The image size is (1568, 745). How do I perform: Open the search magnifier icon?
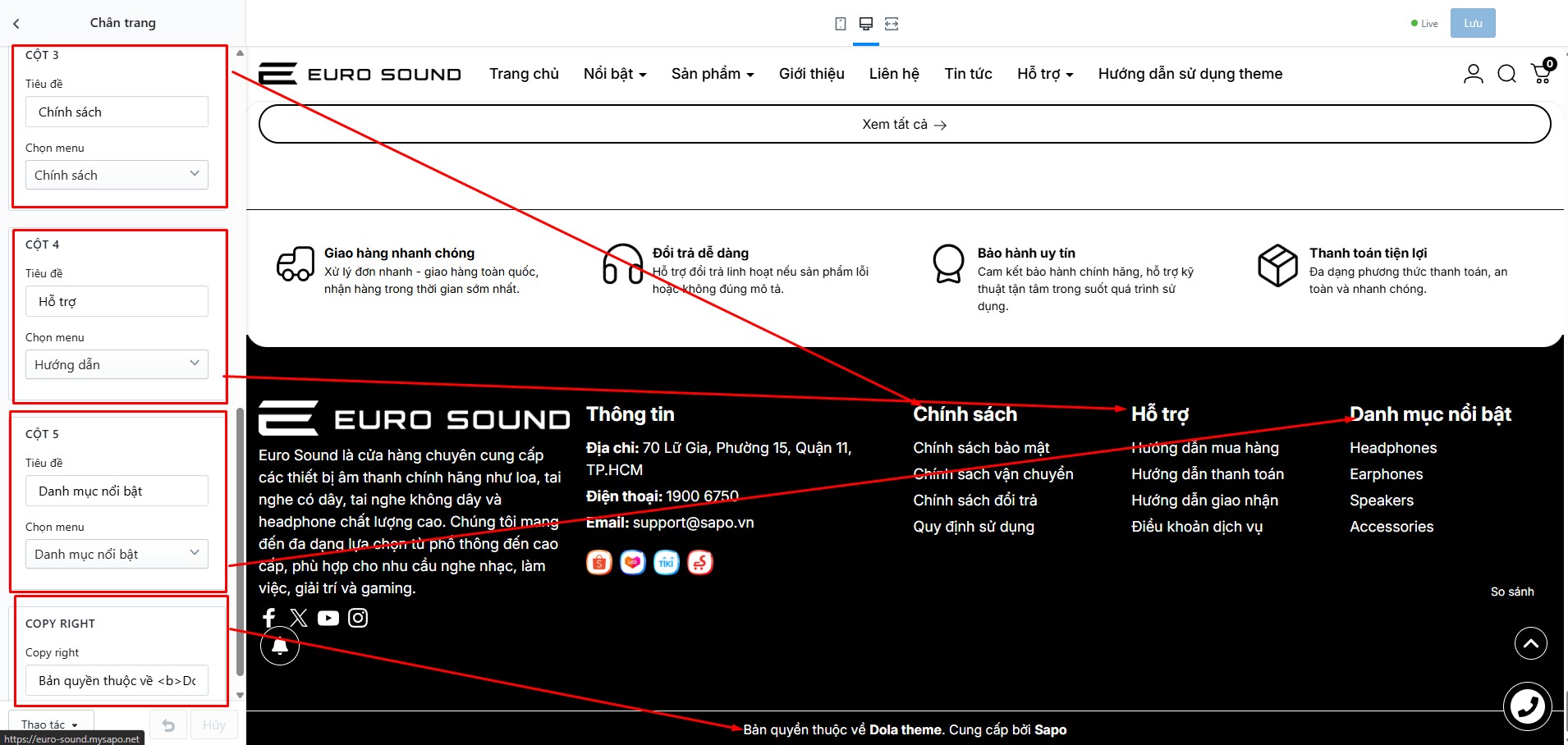click(x=1507, y=74)
